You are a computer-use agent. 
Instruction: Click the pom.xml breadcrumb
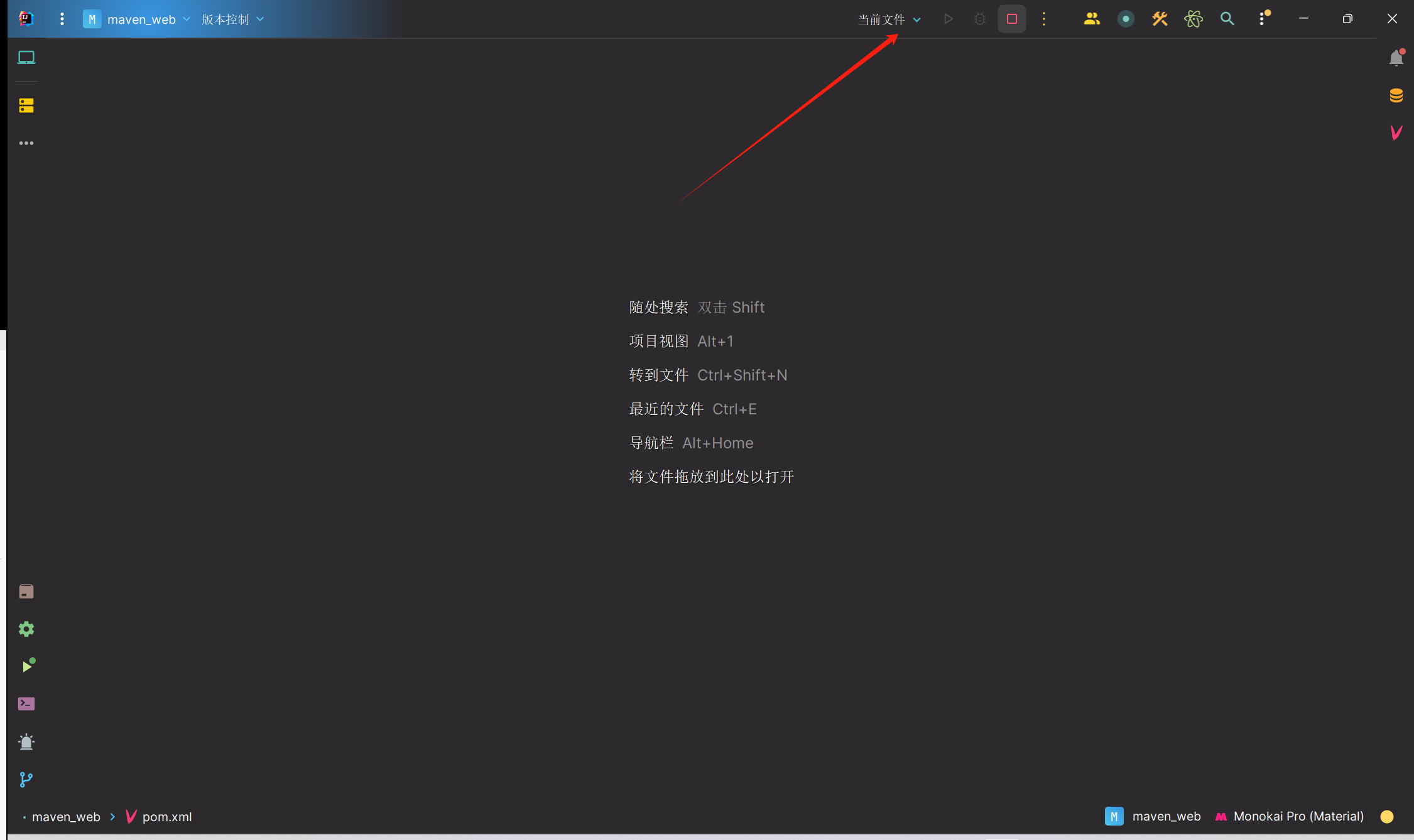tap(160, 817)
